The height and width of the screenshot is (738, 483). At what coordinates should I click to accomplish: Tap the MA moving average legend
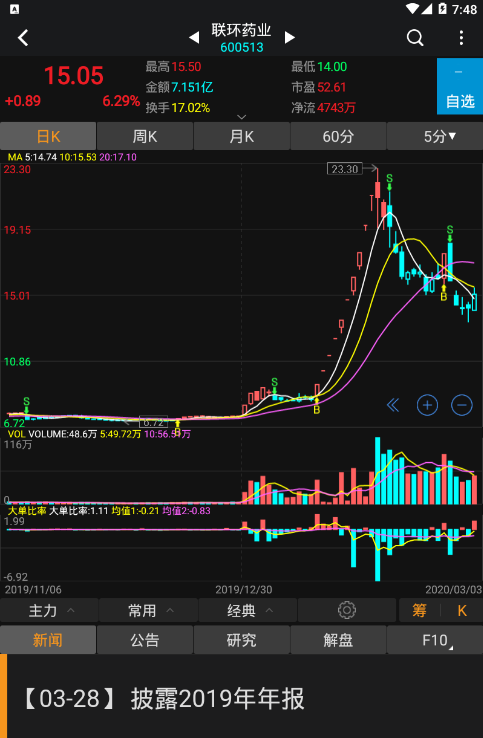[72, 157]
